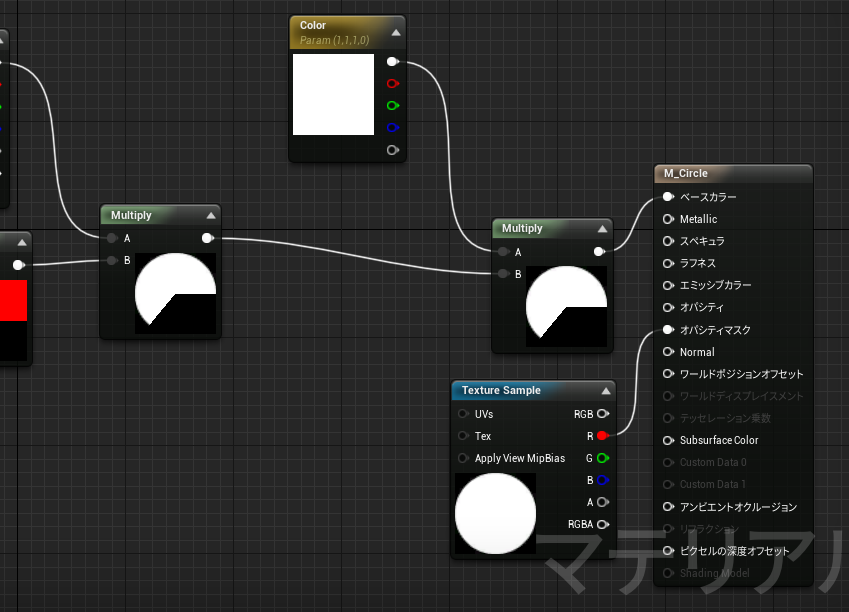The height and width of the screenshot is (612, 849).
Task: Click the ラフネス input pin
Action: click(x=668, y=263)
